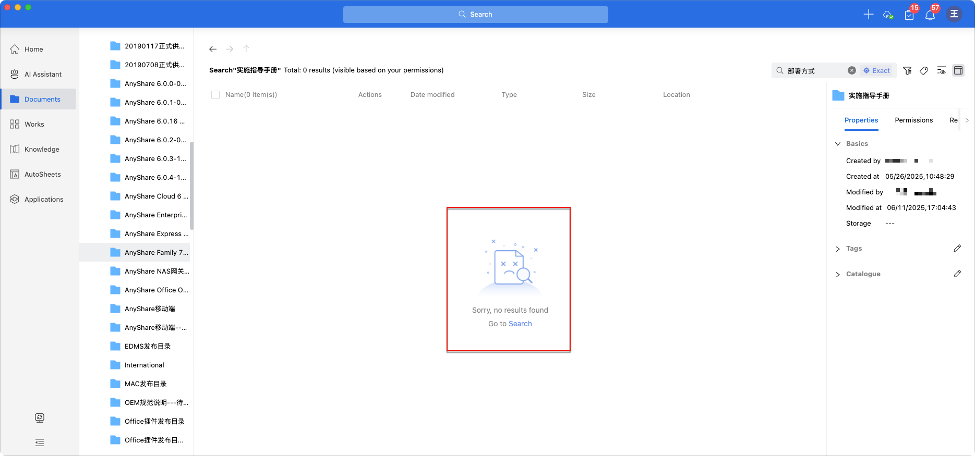Click the back arrow navigation icon
Viewport: 976px width, 456px height.
coord(212,49)
